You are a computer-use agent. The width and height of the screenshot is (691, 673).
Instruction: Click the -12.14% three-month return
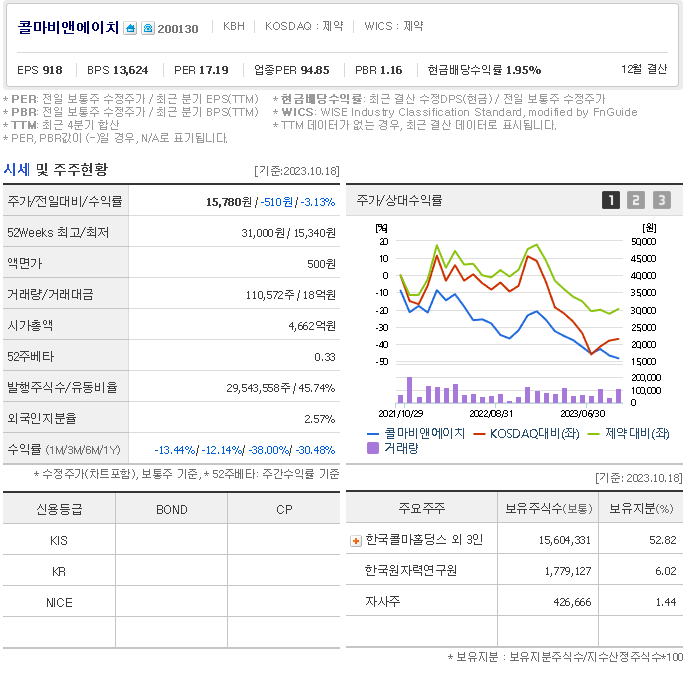(222, 450)
